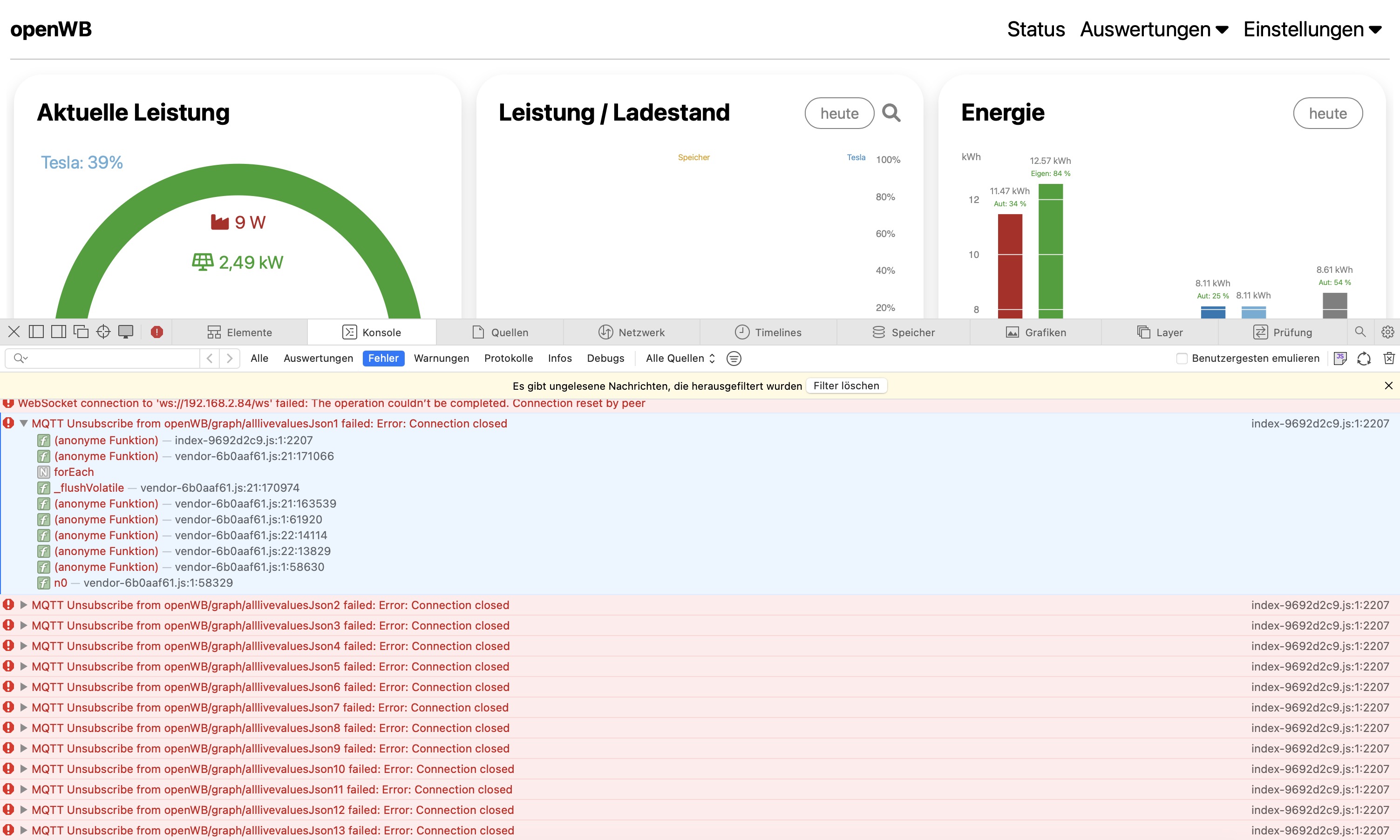1400x840 pixels.
Task: Open the device settings monitor icon
Action: (126, 332)
